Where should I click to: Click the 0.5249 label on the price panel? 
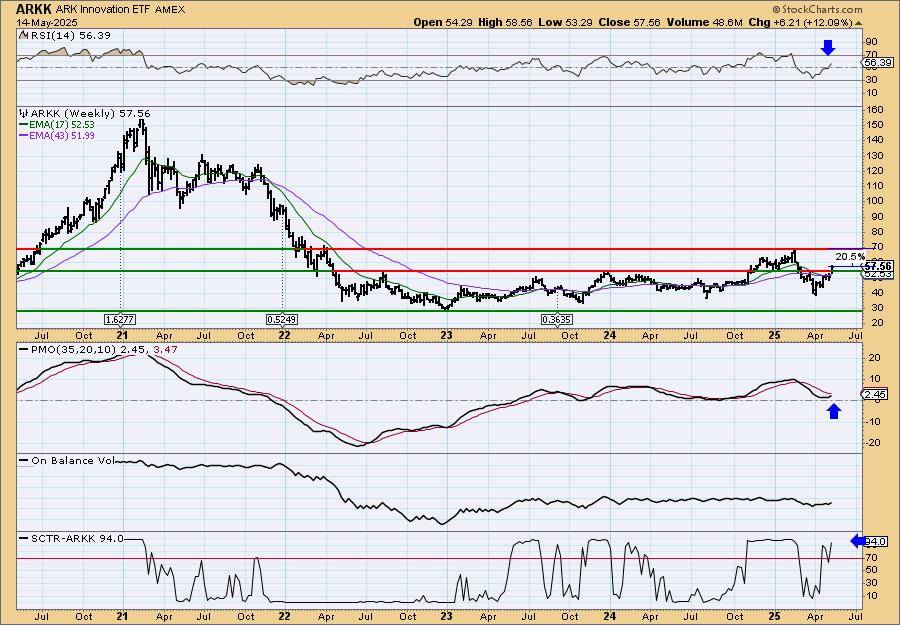282,319
